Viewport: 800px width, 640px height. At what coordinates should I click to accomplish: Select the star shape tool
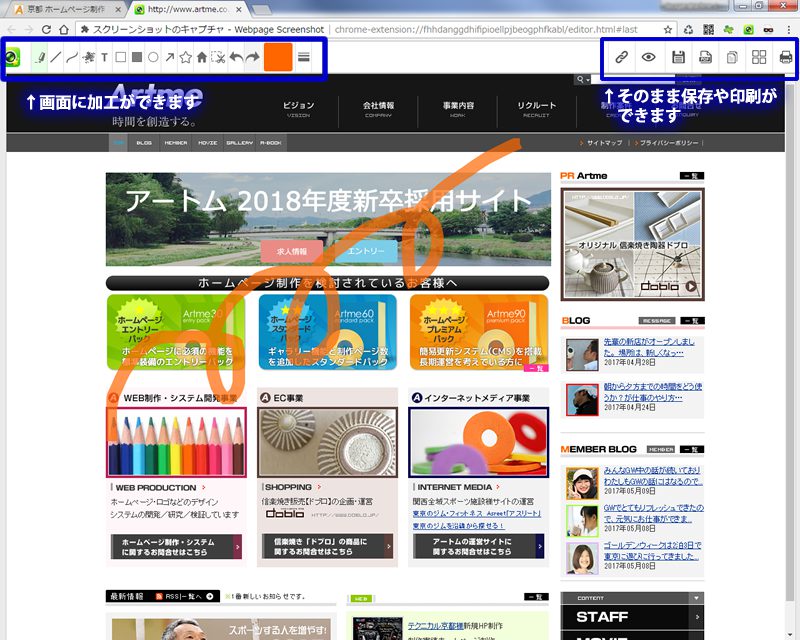click(x=186, y=57)
